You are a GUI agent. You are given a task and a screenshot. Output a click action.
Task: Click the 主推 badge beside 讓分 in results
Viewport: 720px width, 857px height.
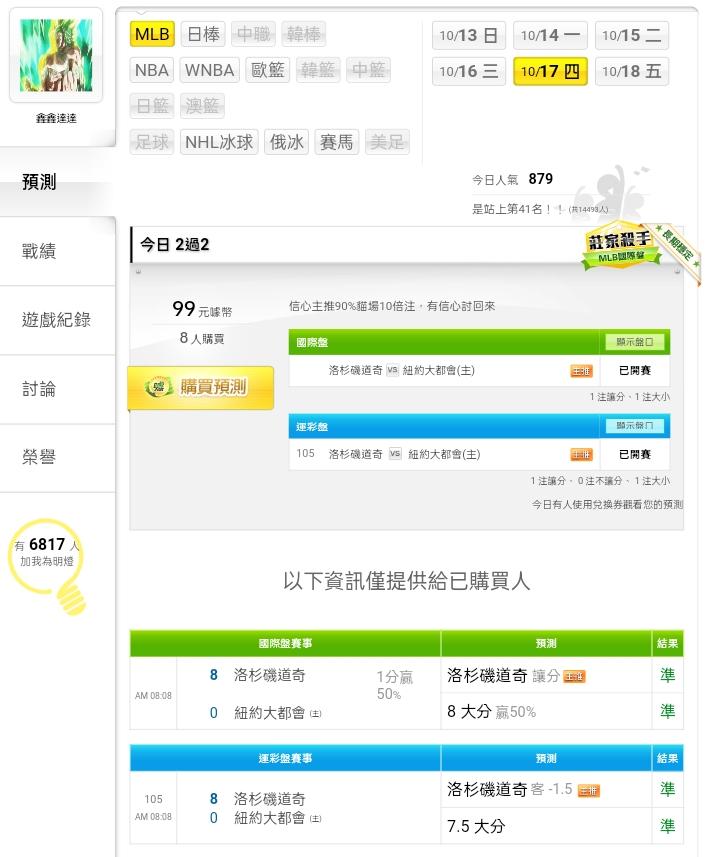(x=574, y=677)
